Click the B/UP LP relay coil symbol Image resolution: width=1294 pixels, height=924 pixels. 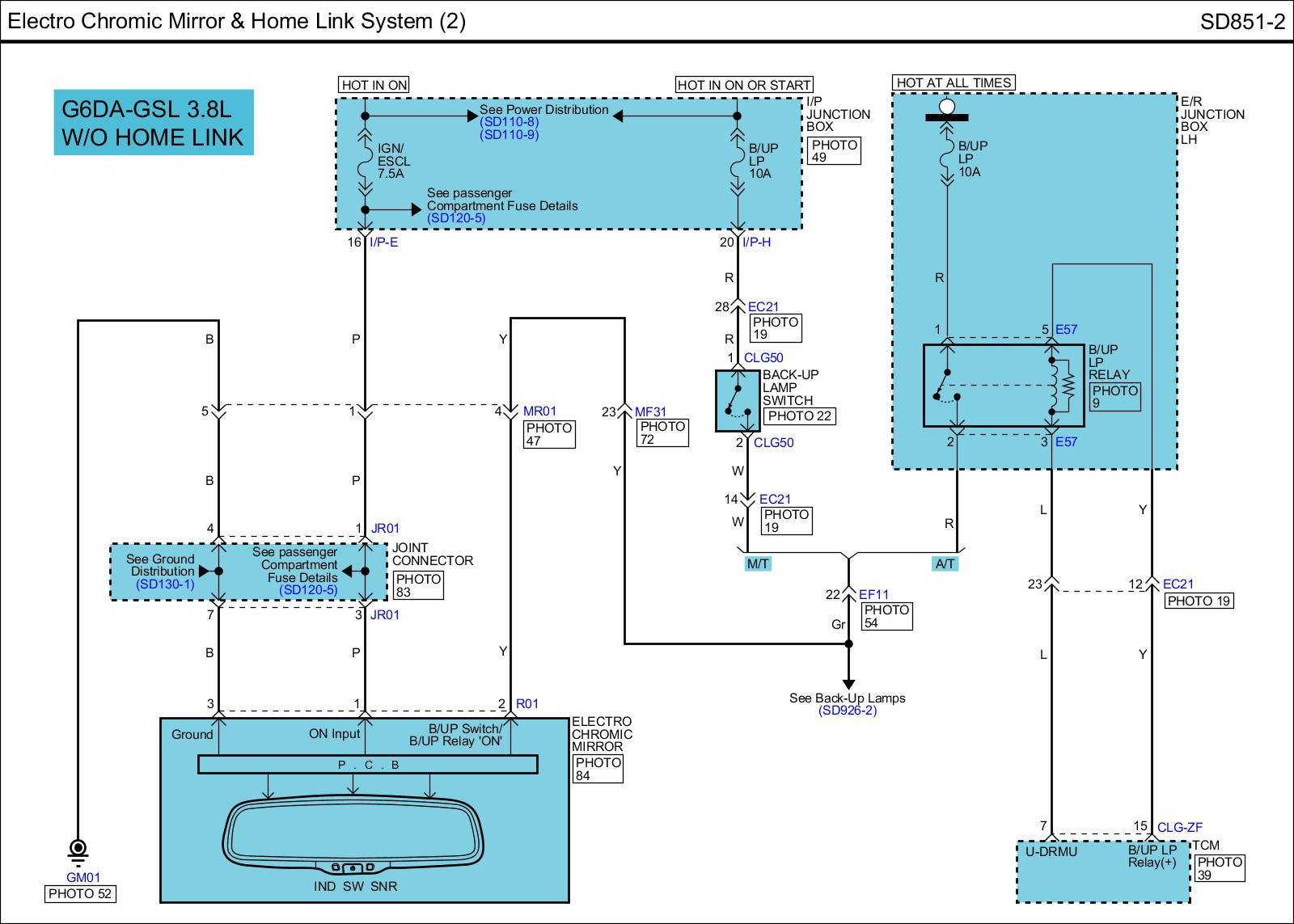[1053, 386]
